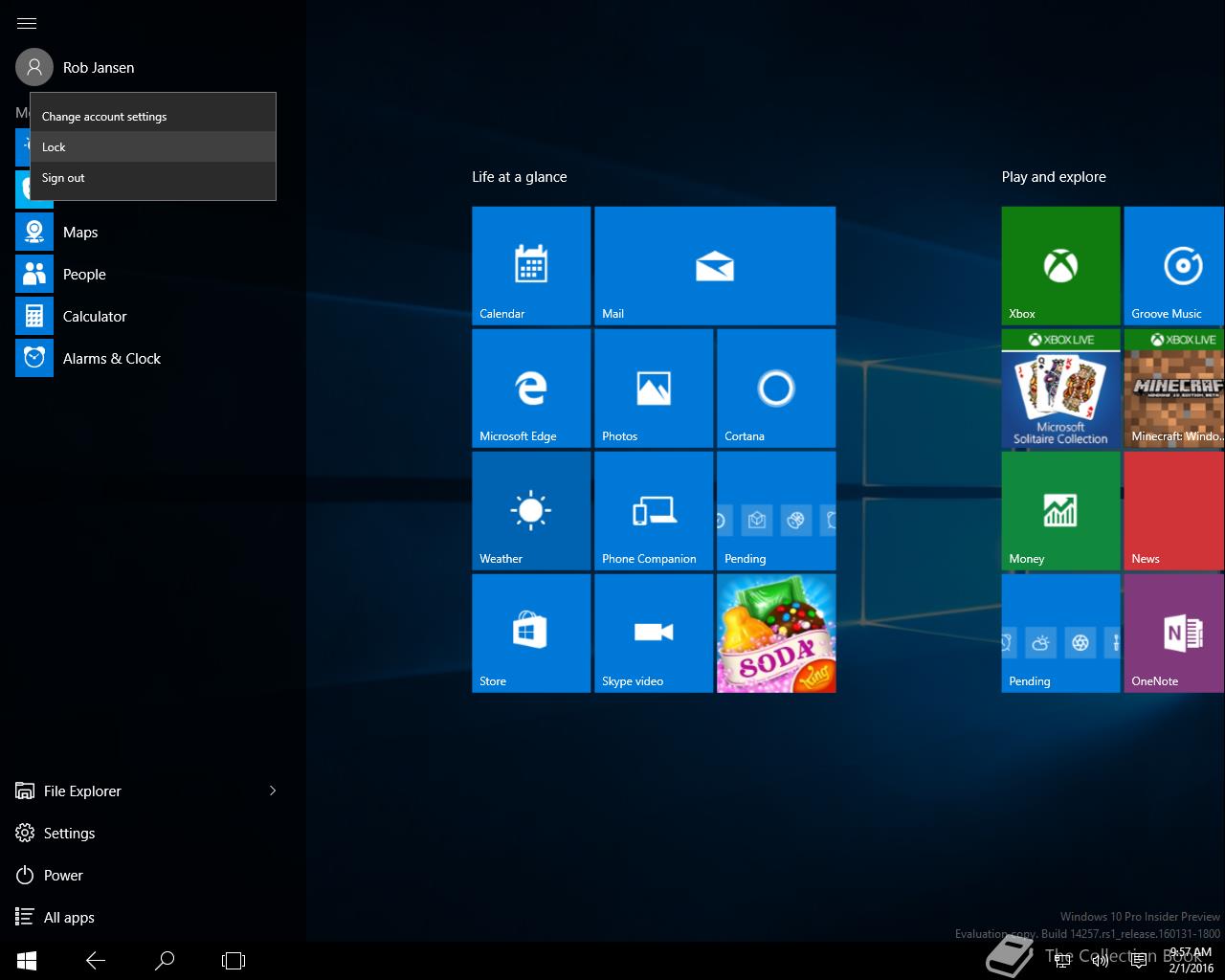The width and height of the screenshot is (1225, 980).
Task: Click Pending tile under Life at a glance
Action: pyautogui.click(x=776, y=511)
